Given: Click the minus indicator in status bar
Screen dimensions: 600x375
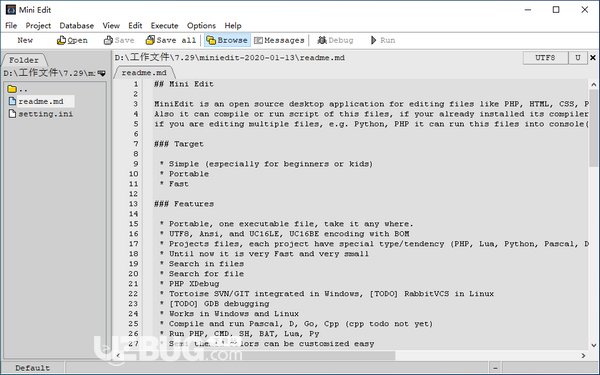Looking at the screenshot, I should (x=495, y=368).
